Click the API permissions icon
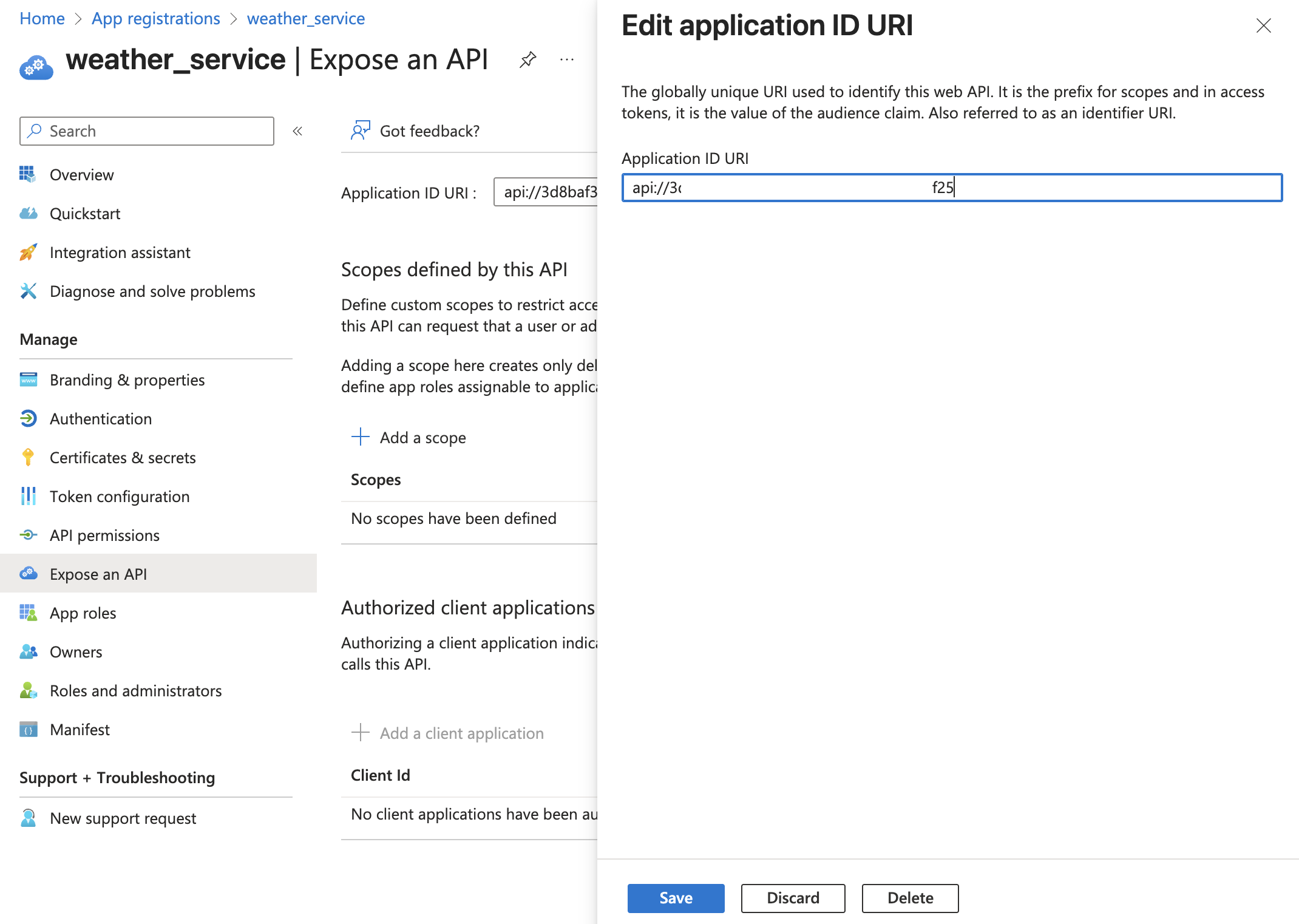The width and height of the screenshot is (1299, 924). tap(28, 535)
